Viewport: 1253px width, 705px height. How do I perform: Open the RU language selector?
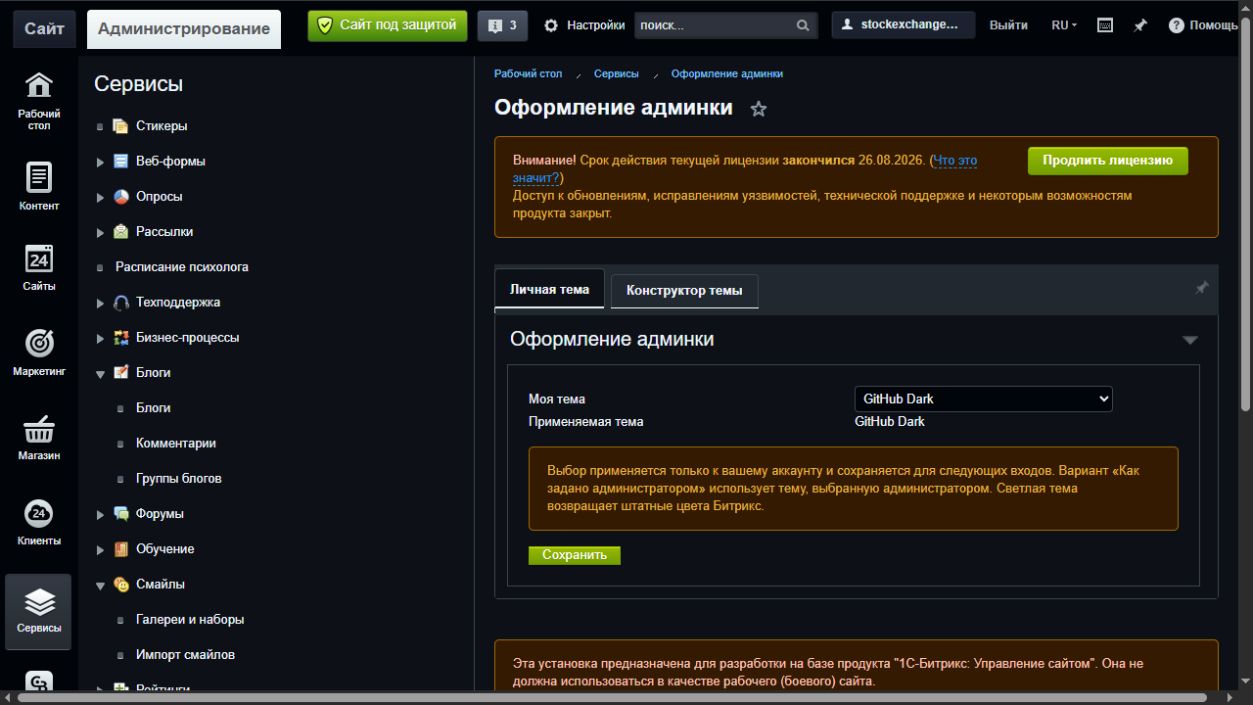point(1064,26)
